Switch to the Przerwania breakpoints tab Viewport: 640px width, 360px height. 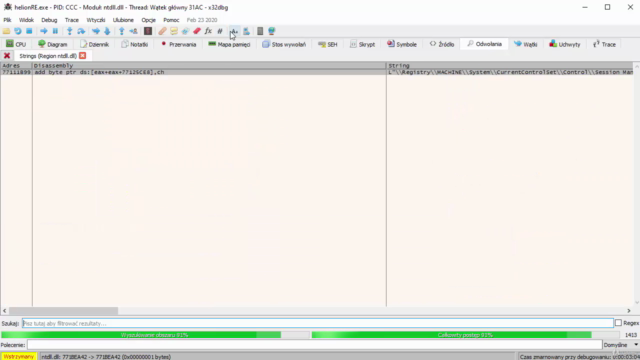(178, 44)
